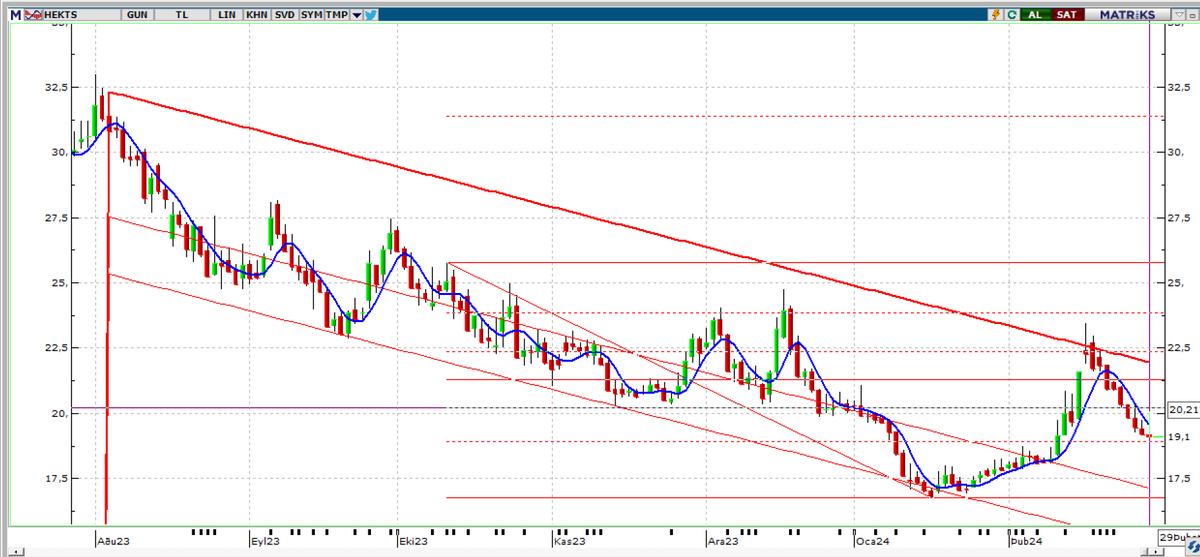Select the GUN period button
This screenshot has width=1200, height=557.
[x=138, y=15]
